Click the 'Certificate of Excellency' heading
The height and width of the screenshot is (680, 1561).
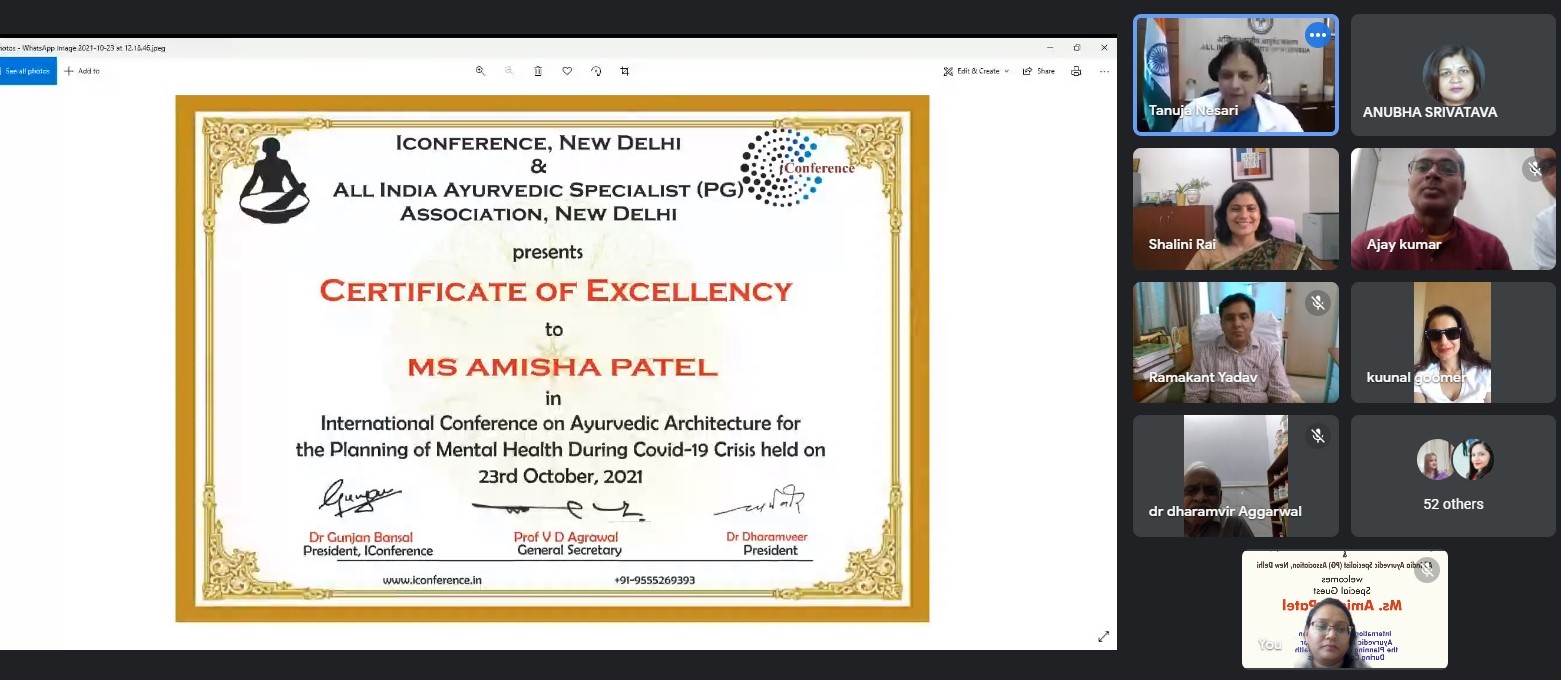[x=556, y=291]
